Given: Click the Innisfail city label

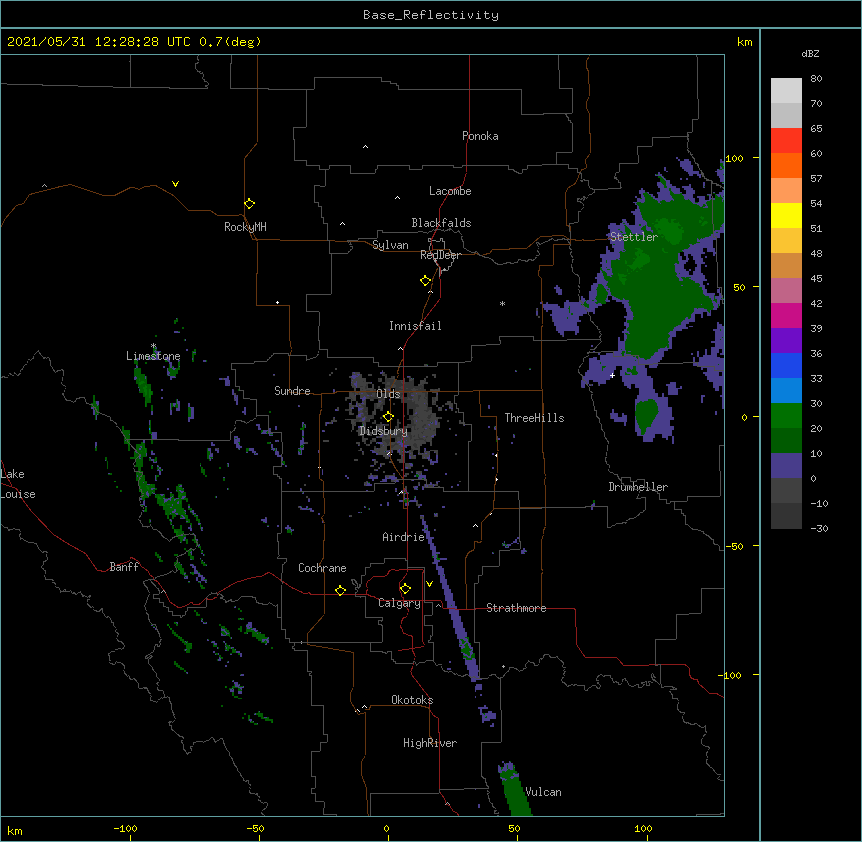Looking at the screenshot, I should (x=415, y=326).
